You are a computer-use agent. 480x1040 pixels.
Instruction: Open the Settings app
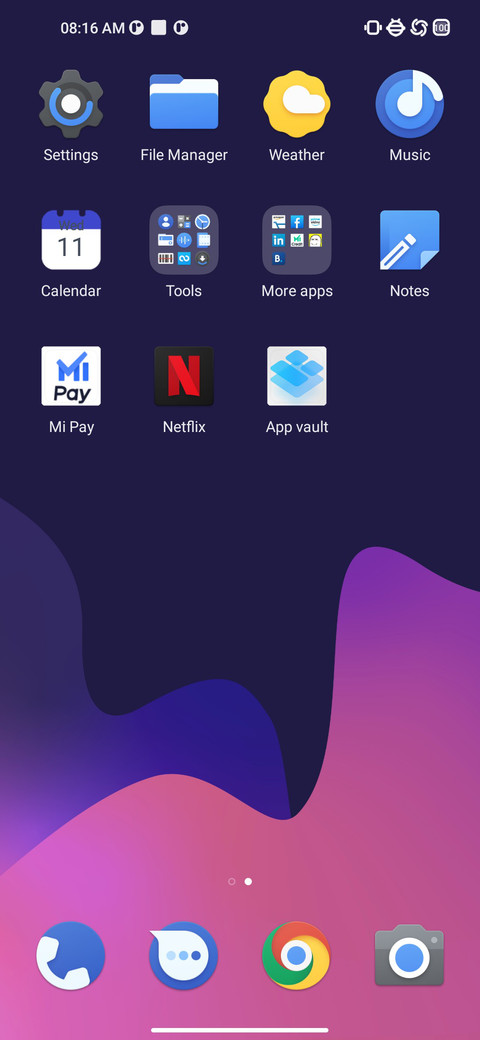(x=71, y=104)
